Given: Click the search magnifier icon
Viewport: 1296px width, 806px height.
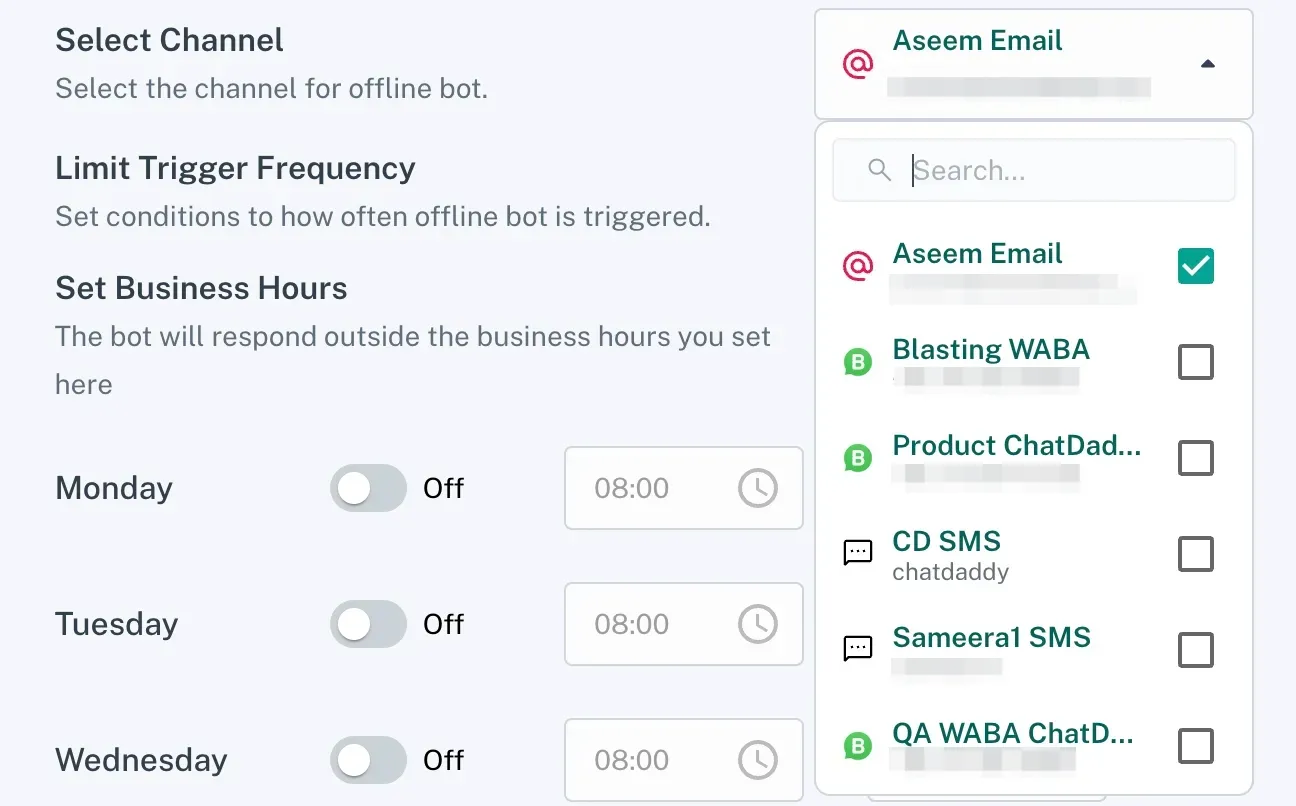Looking at the screenshot, I should pyautogui.click(x=880, y=170).
